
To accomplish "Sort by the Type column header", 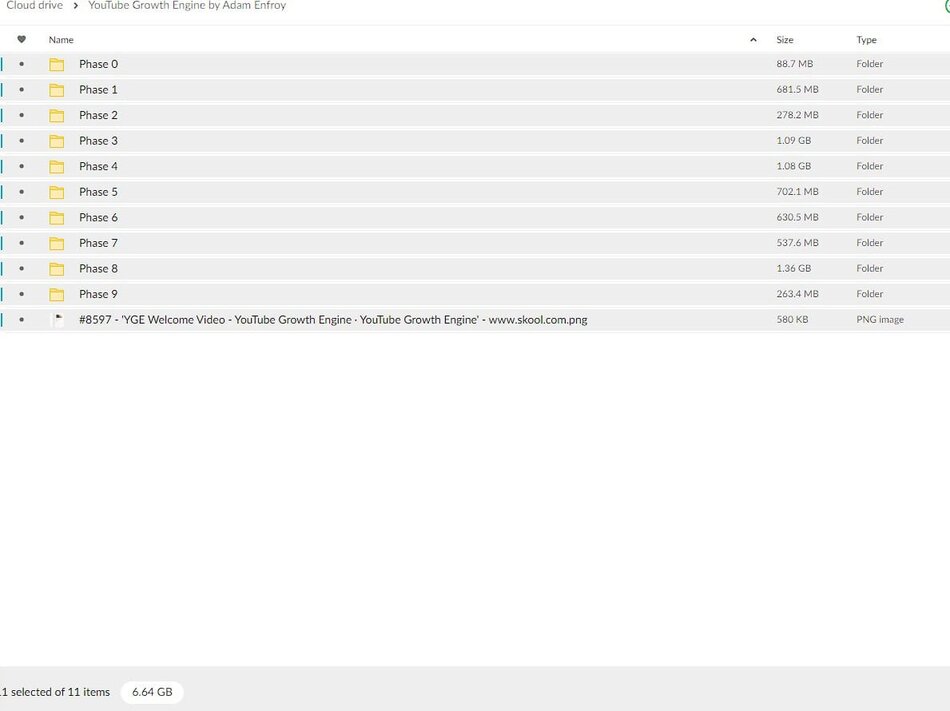I will pyautogui.click(x=866, y=40).
